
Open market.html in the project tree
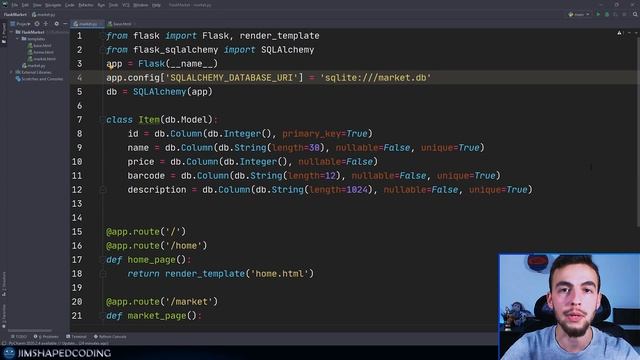(x=42, y=59)
